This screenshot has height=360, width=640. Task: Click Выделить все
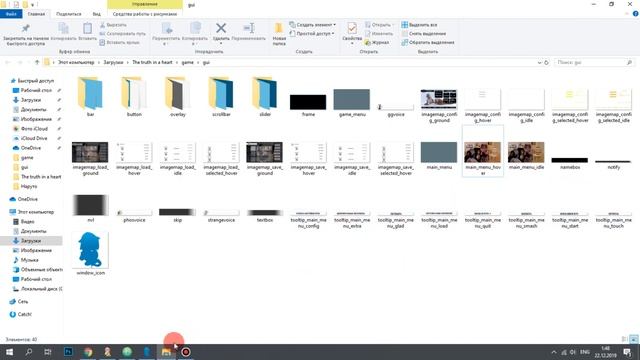click(x=419, y=25)
